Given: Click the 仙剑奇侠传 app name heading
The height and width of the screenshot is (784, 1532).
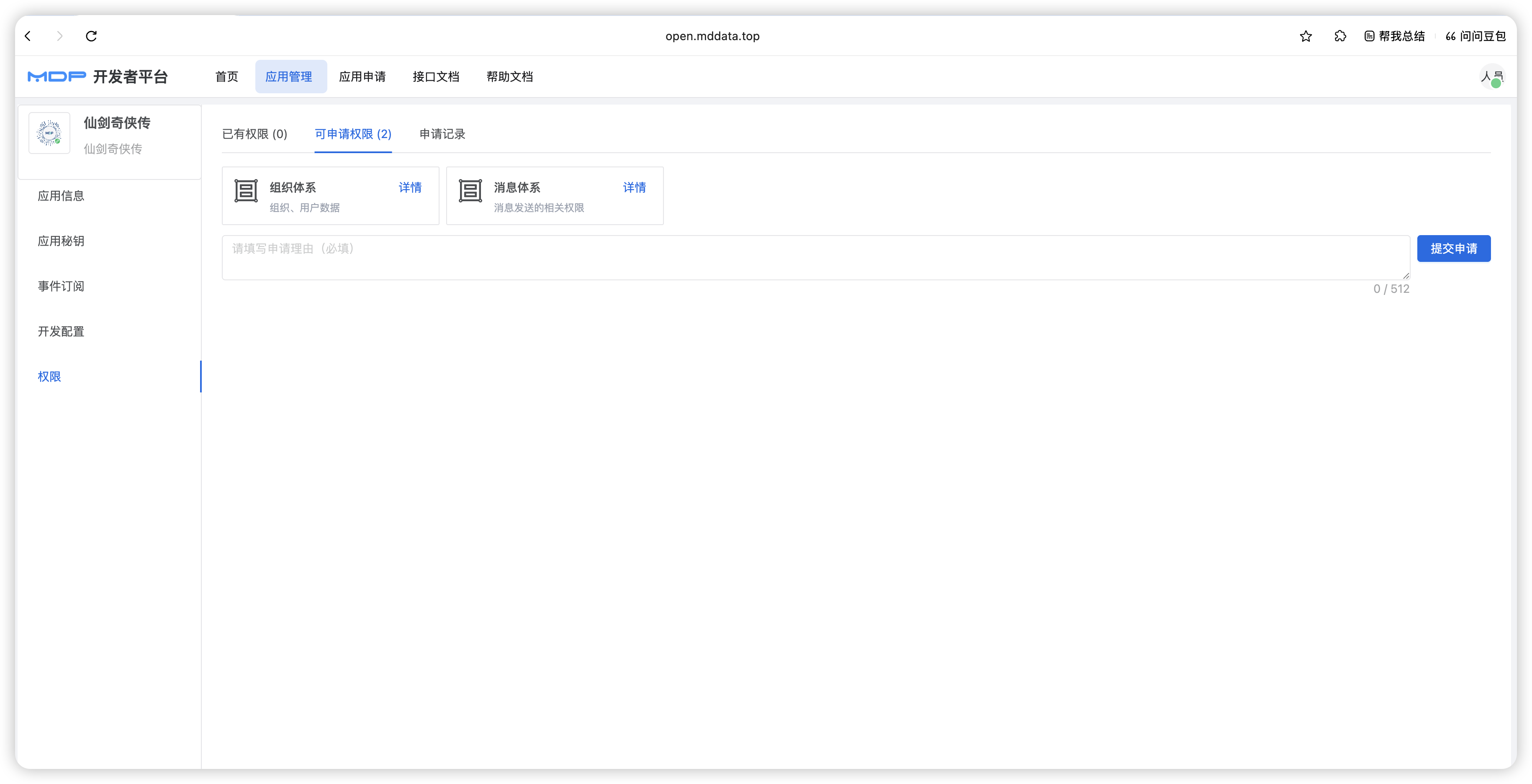Looking at the screenshot, I should point(116,123).
